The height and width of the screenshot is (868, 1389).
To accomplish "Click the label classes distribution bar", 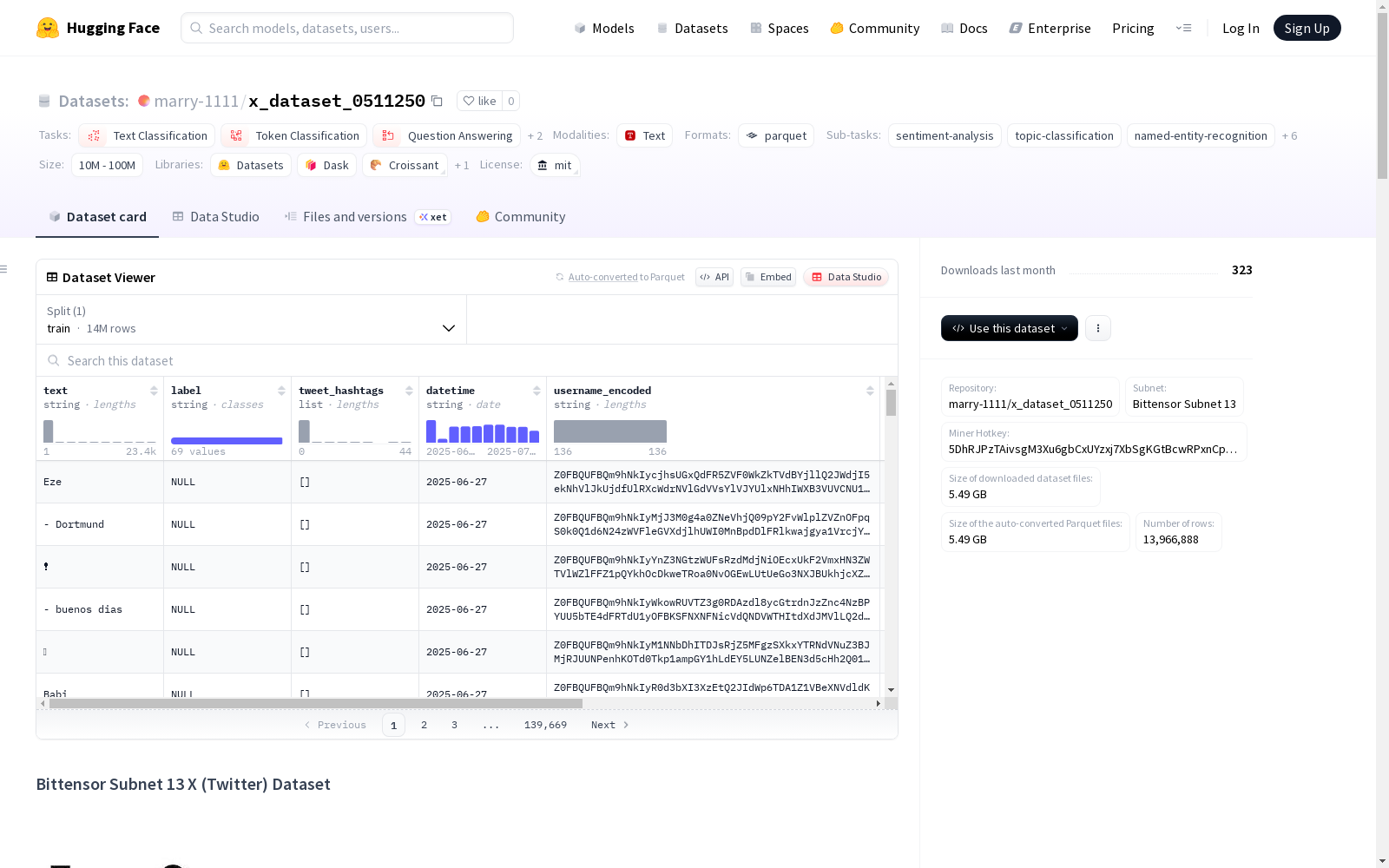I will coord(227,440).
